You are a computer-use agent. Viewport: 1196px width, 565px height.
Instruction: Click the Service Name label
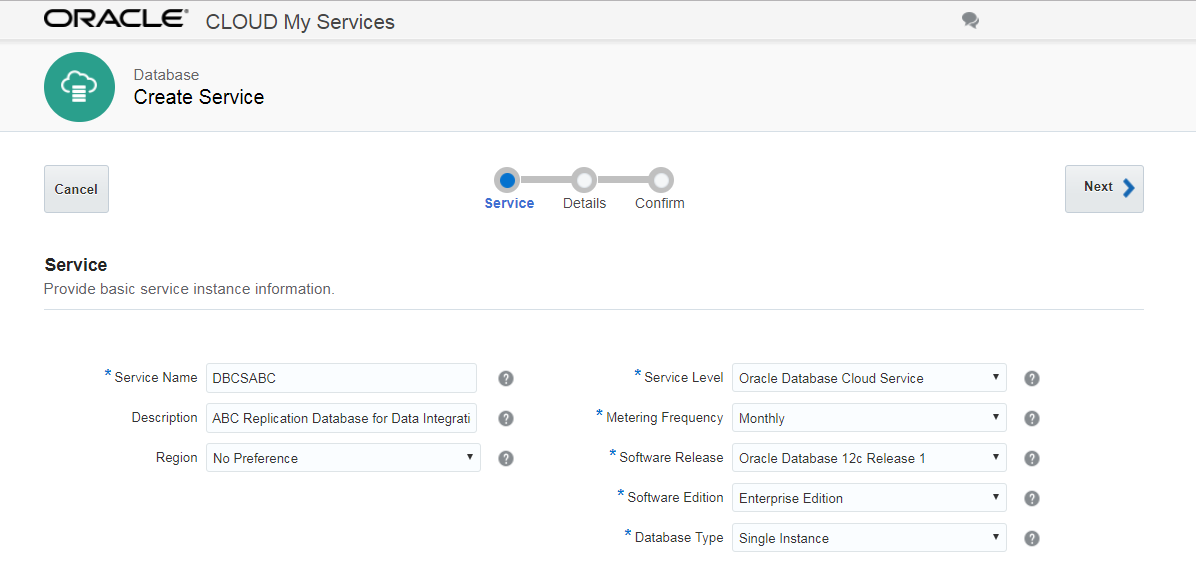(x=156, y=377)
